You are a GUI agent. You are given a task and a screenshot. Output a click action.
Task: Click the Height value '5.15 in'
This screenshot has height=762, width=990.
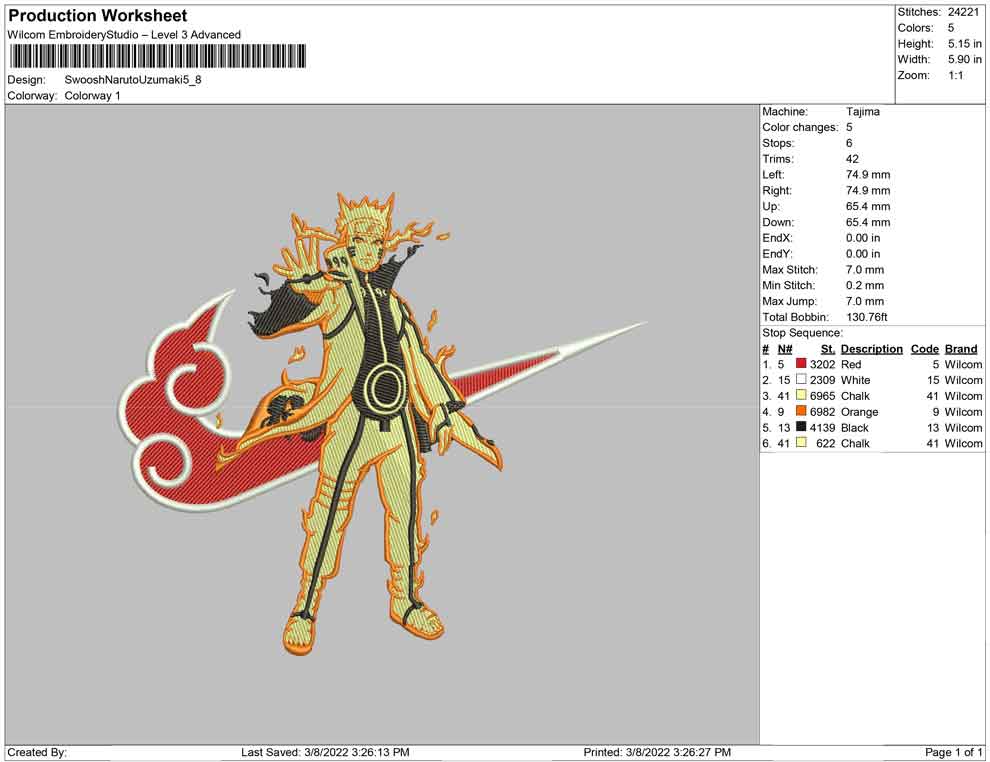click(x=964, y=44)
